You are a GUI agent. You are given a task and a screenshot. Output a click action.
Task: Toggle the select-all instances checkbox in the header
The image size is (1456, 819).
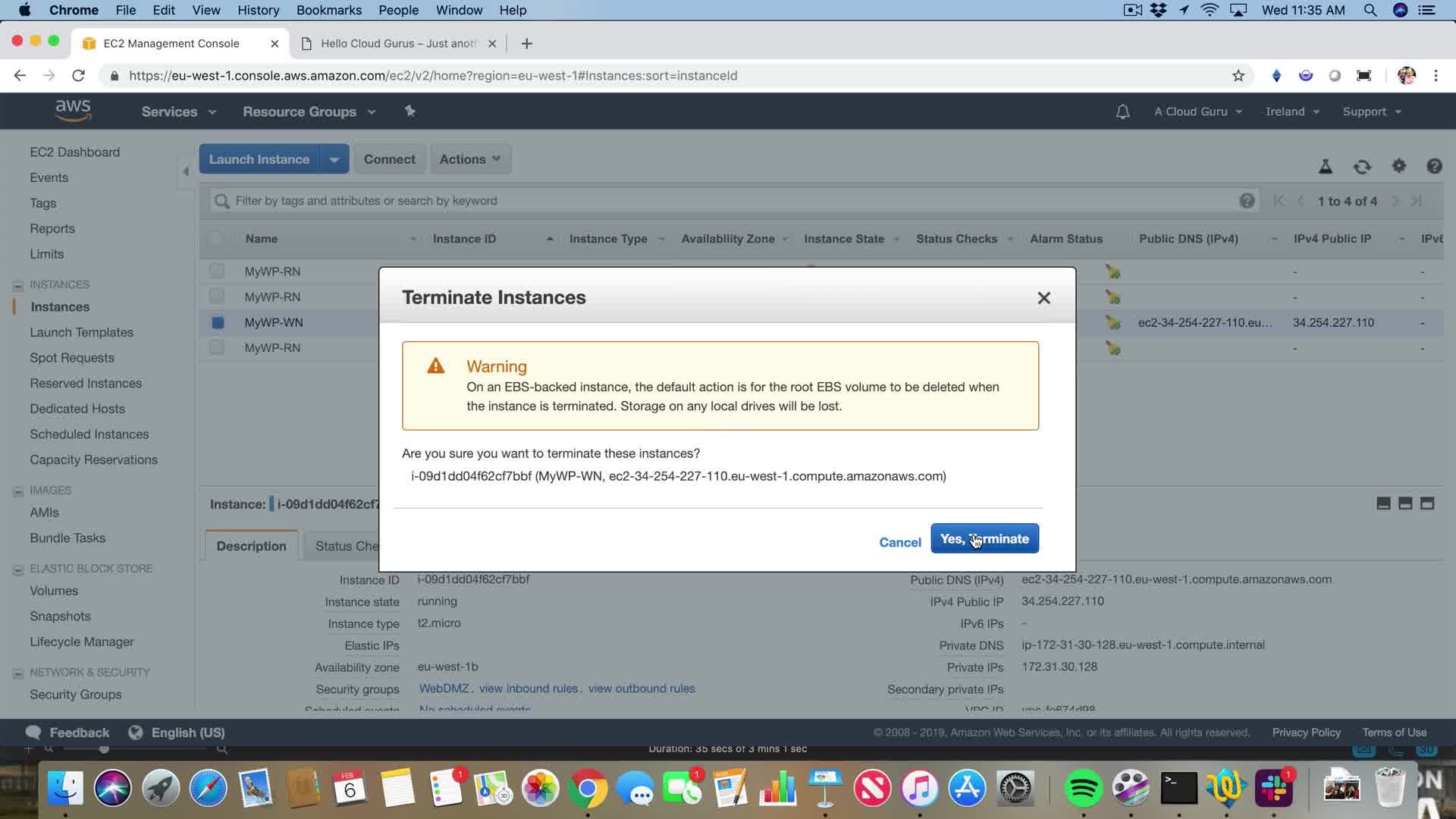point(216,239)
